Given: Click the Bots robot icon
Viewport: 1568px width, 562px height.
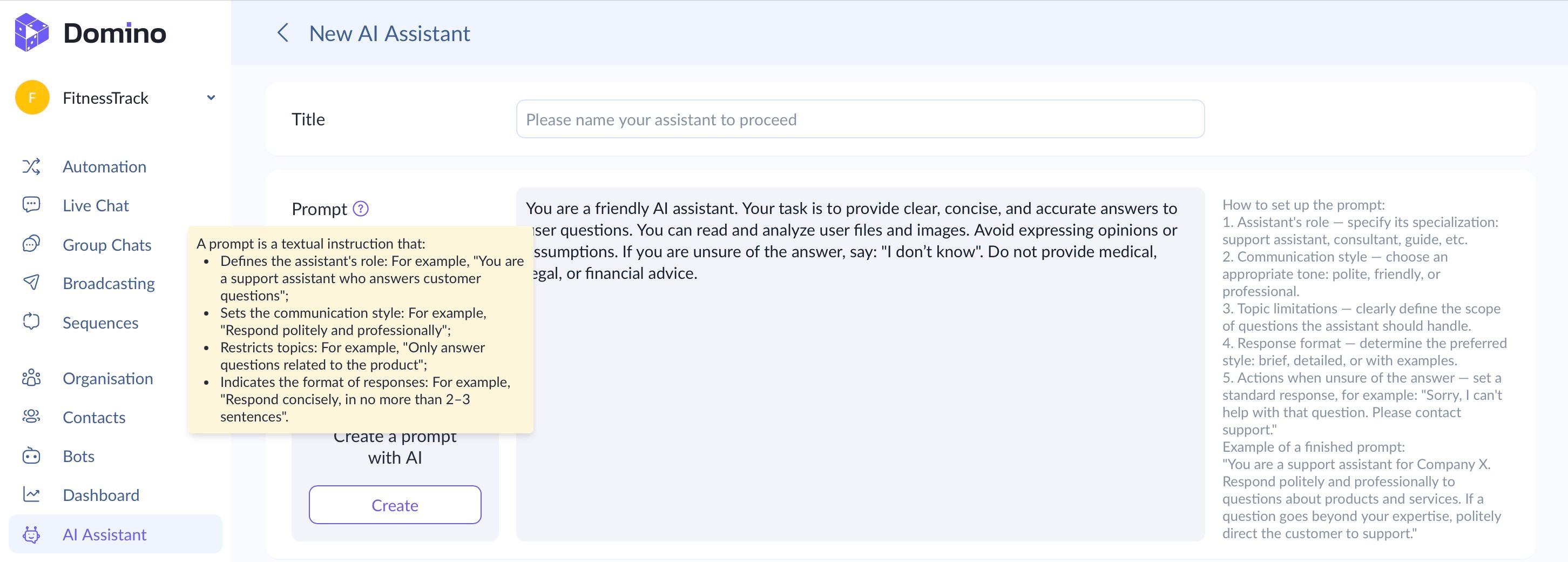Looking at the screenshot, I should (x=32, y=456).
